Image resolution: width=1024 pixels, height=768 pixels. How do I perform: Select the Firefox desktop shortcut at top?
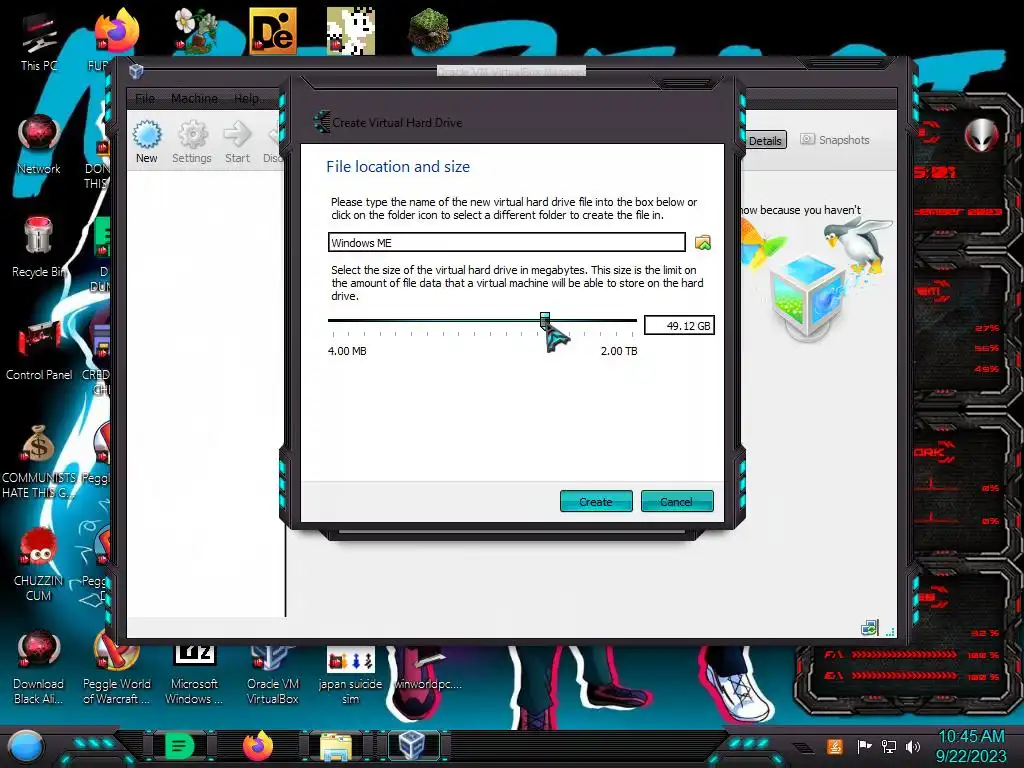[117, 31]
